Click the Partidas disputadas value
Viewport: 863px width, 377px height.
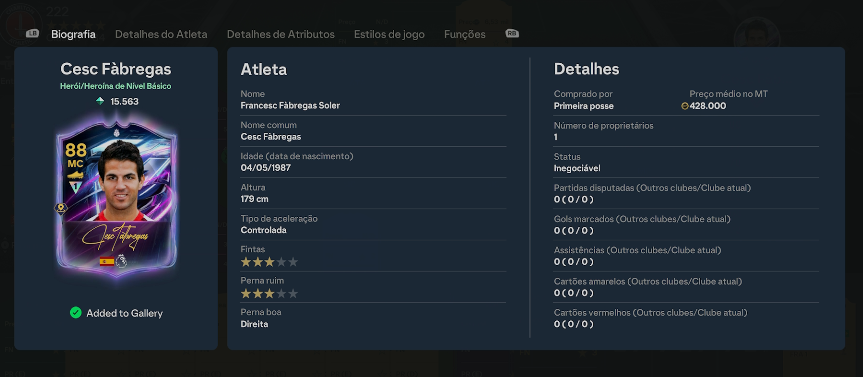point(573,199)
